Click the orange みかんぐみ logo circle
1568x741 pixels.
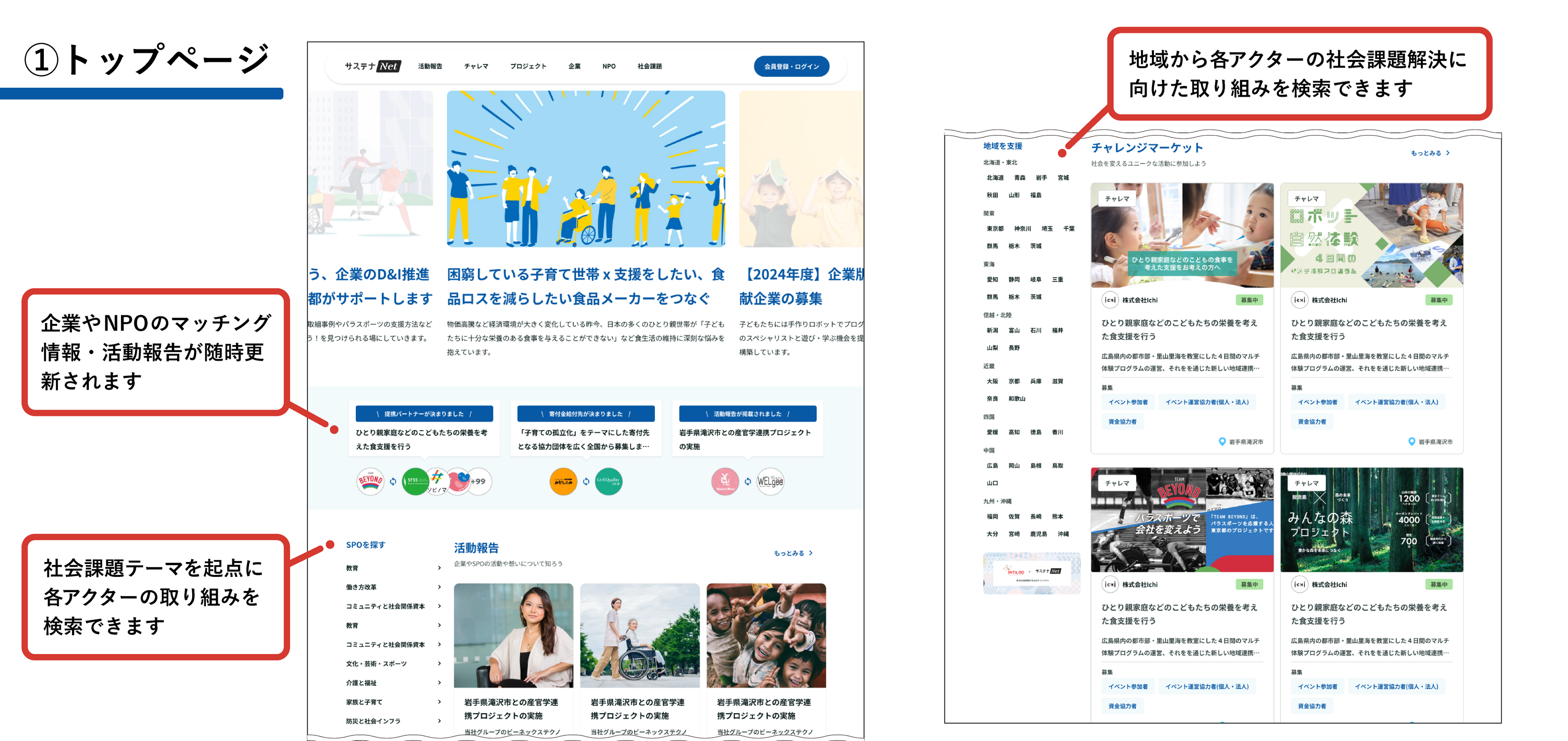pyautogui.click(x=563, y=482)
